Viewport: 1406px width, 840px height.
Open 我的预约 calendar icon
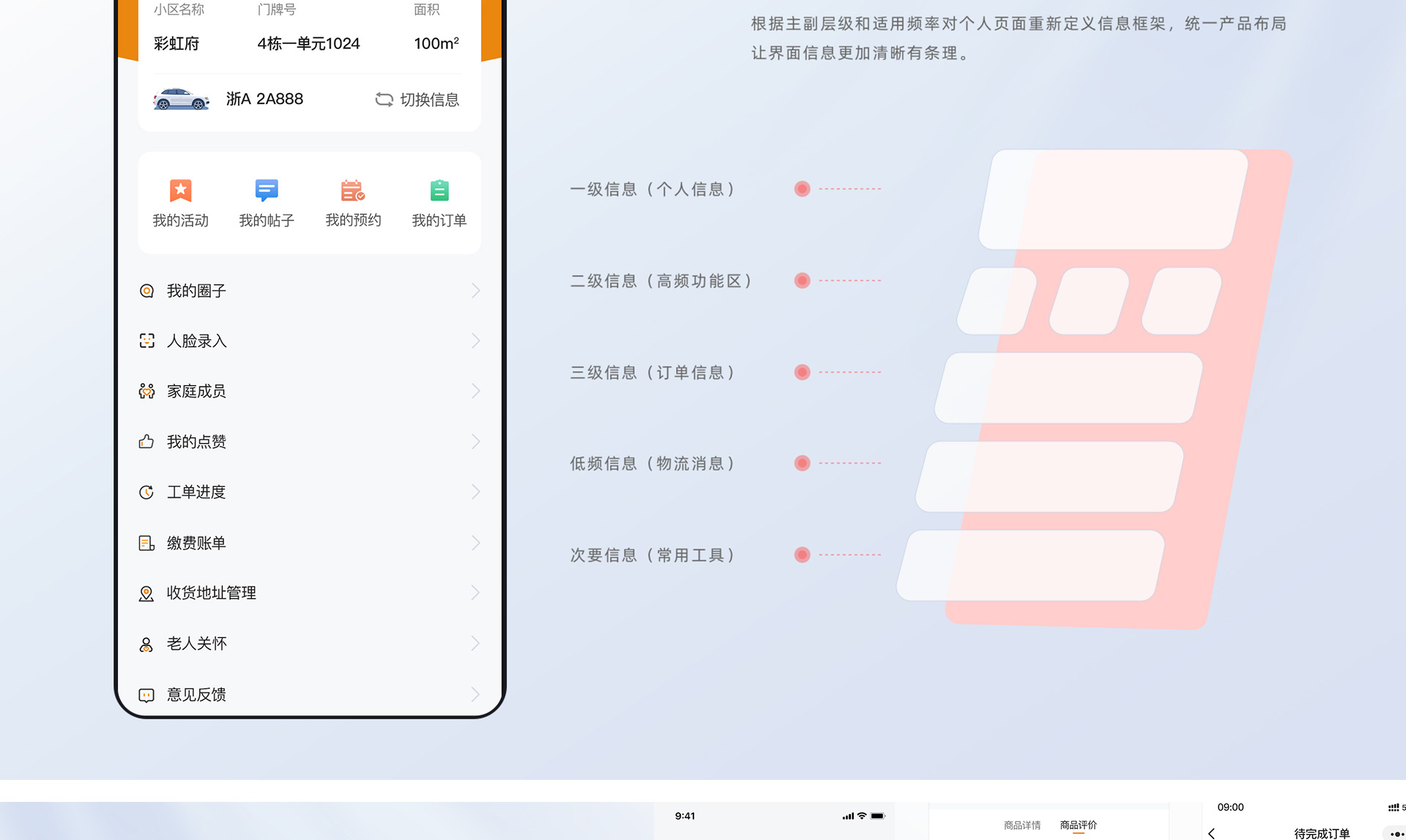[x=353, y=190]
